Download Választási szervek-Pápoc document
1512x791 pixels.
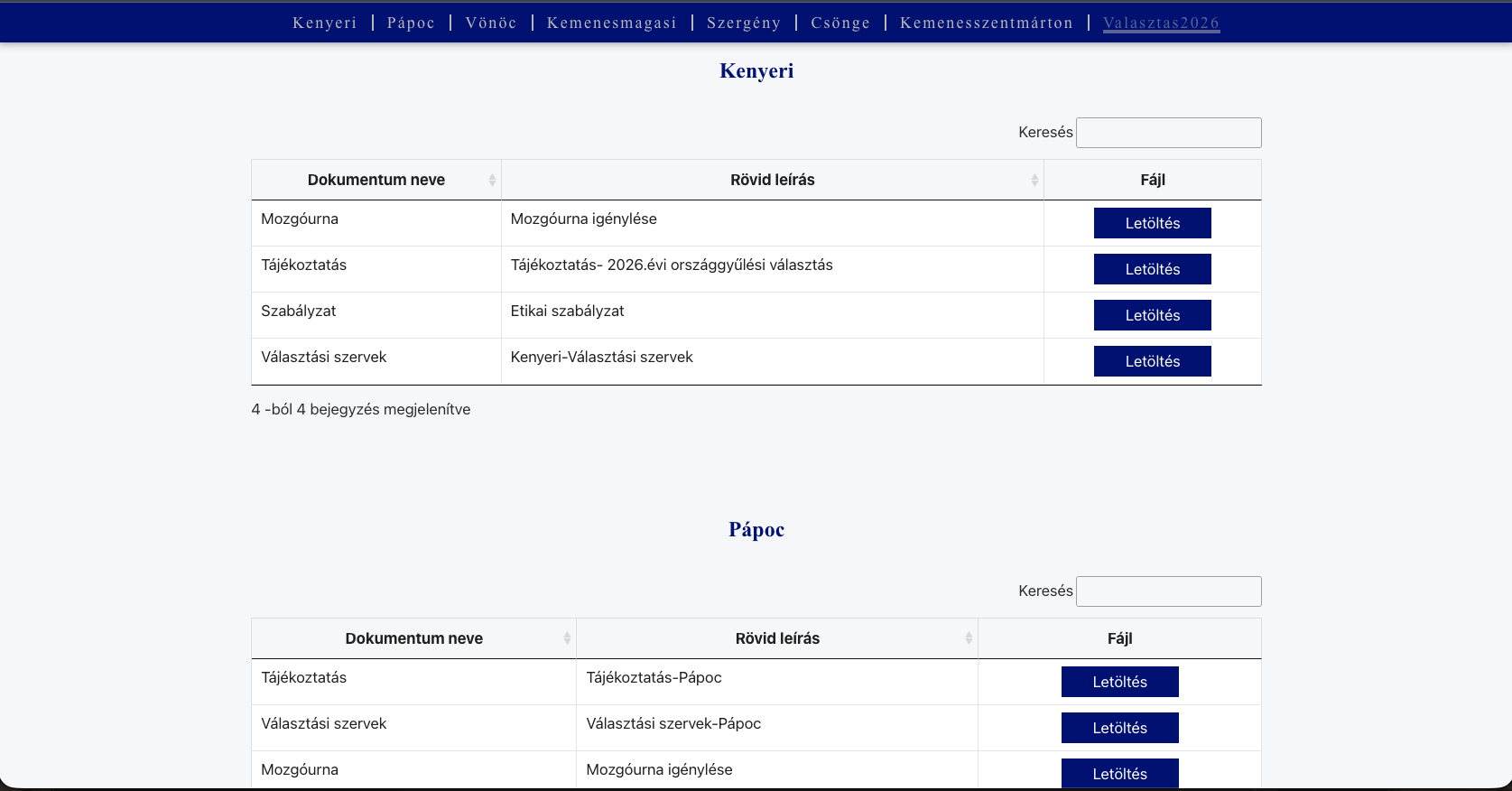1120,728
